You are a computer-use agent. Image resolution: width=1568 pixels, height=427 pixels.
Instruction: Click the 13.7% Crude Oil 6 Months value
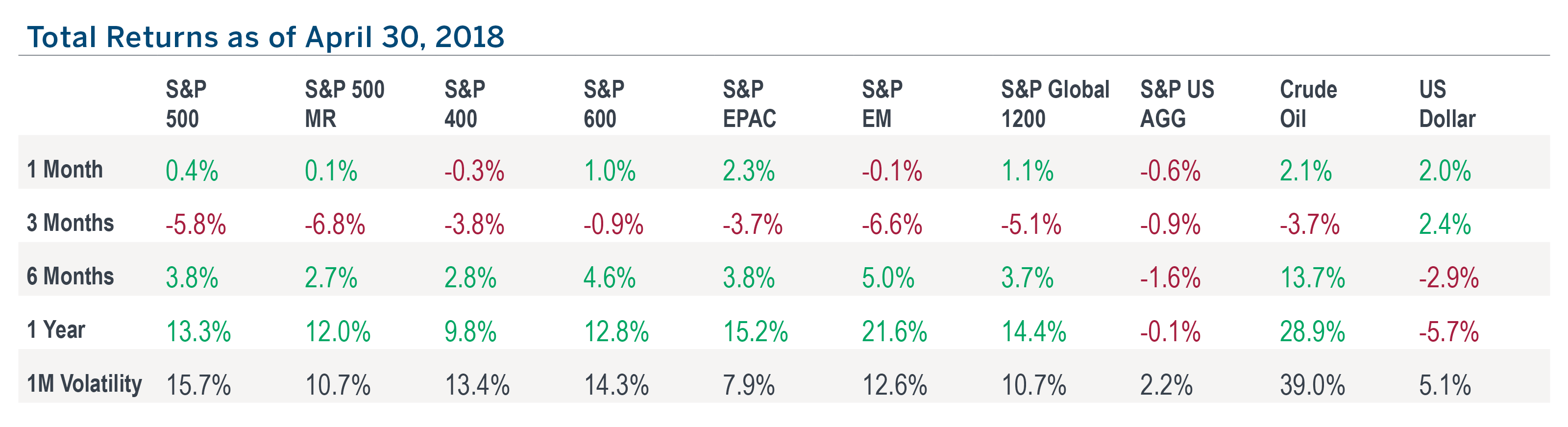click(1312, 278)
